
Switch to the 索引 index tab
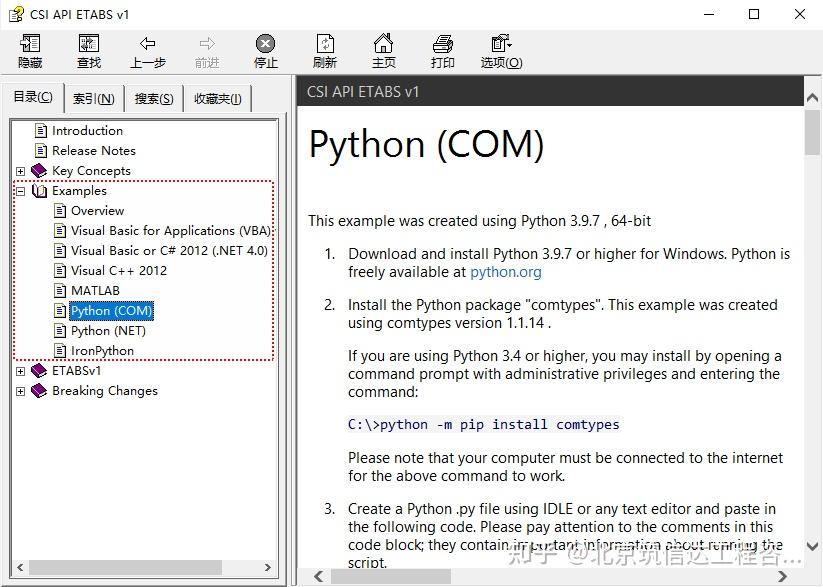click(93, 97)
